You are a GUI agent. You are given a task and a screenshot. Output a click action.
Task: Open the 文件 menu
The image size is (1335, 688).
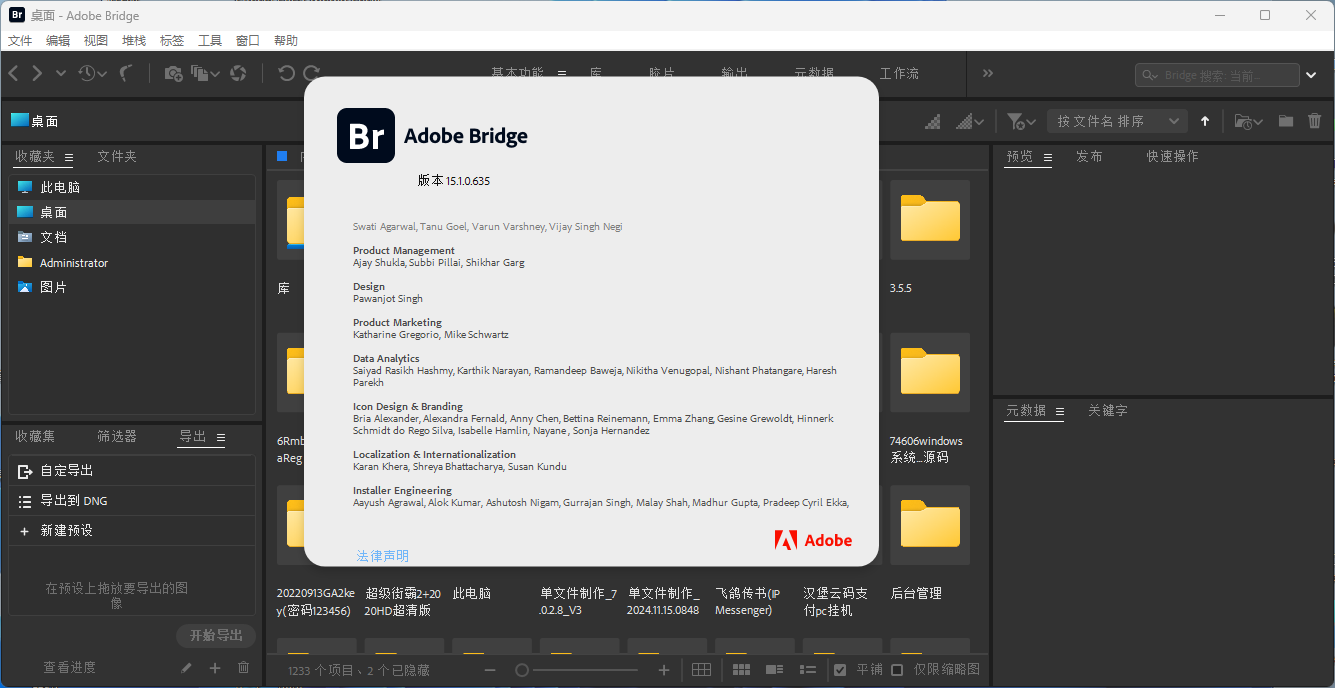pos(20,41)
